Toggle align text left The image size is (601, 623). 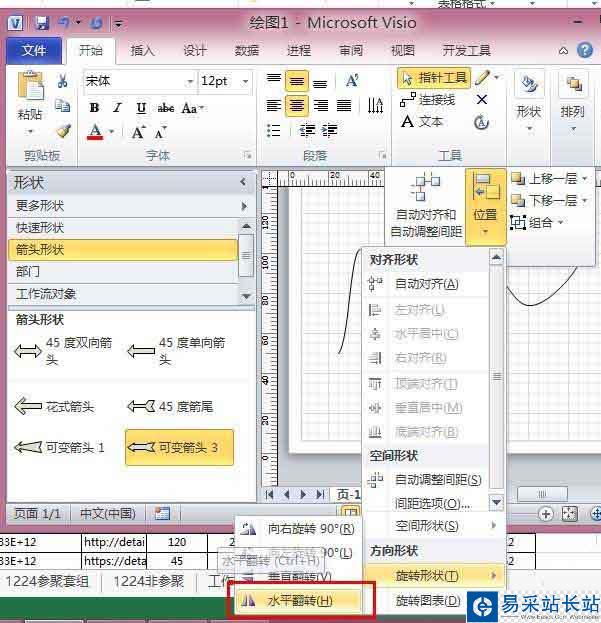point(273,105)
